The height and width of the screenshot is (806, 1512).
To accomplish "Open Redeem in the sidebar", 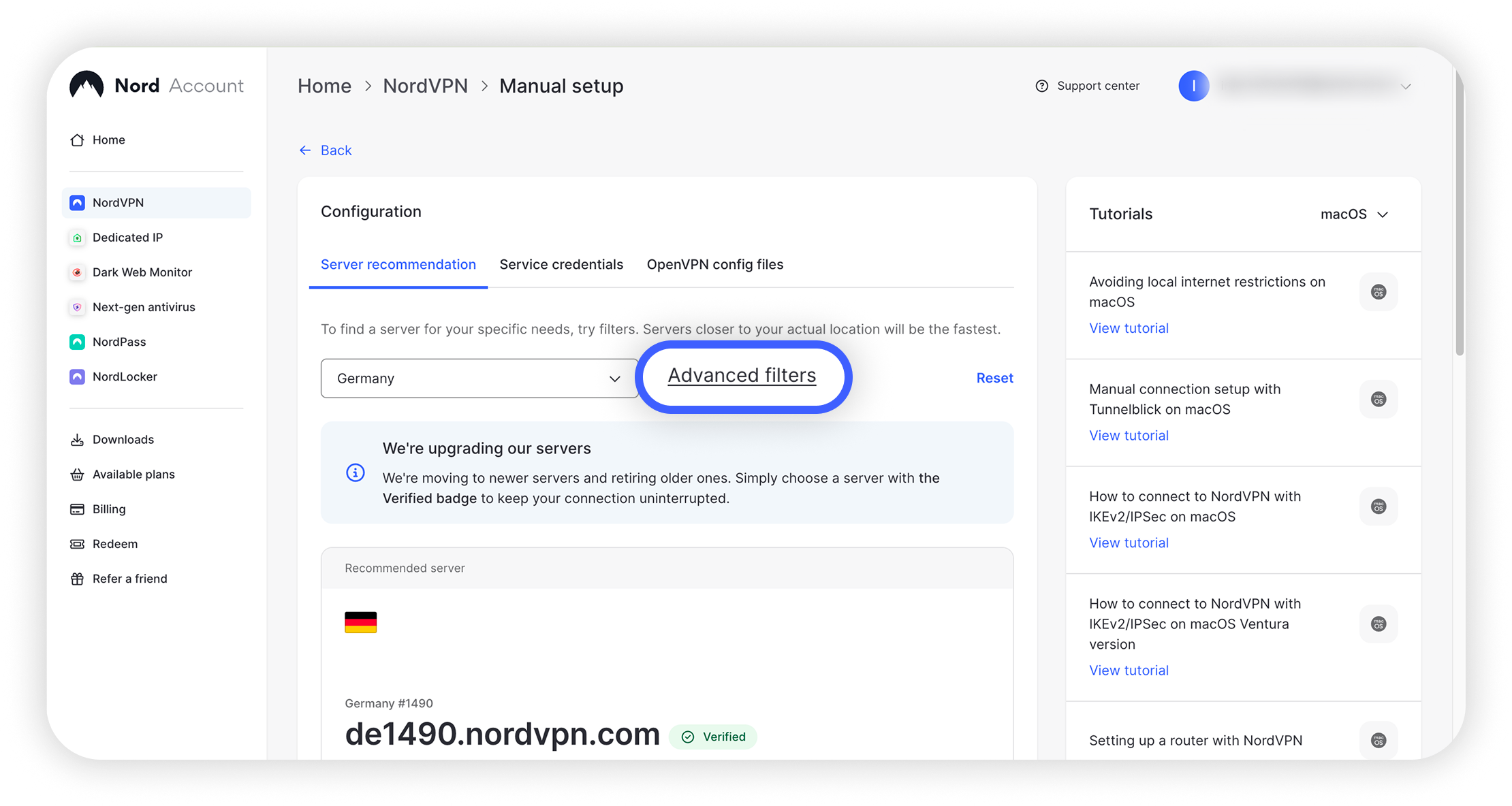I will point(104,544).
